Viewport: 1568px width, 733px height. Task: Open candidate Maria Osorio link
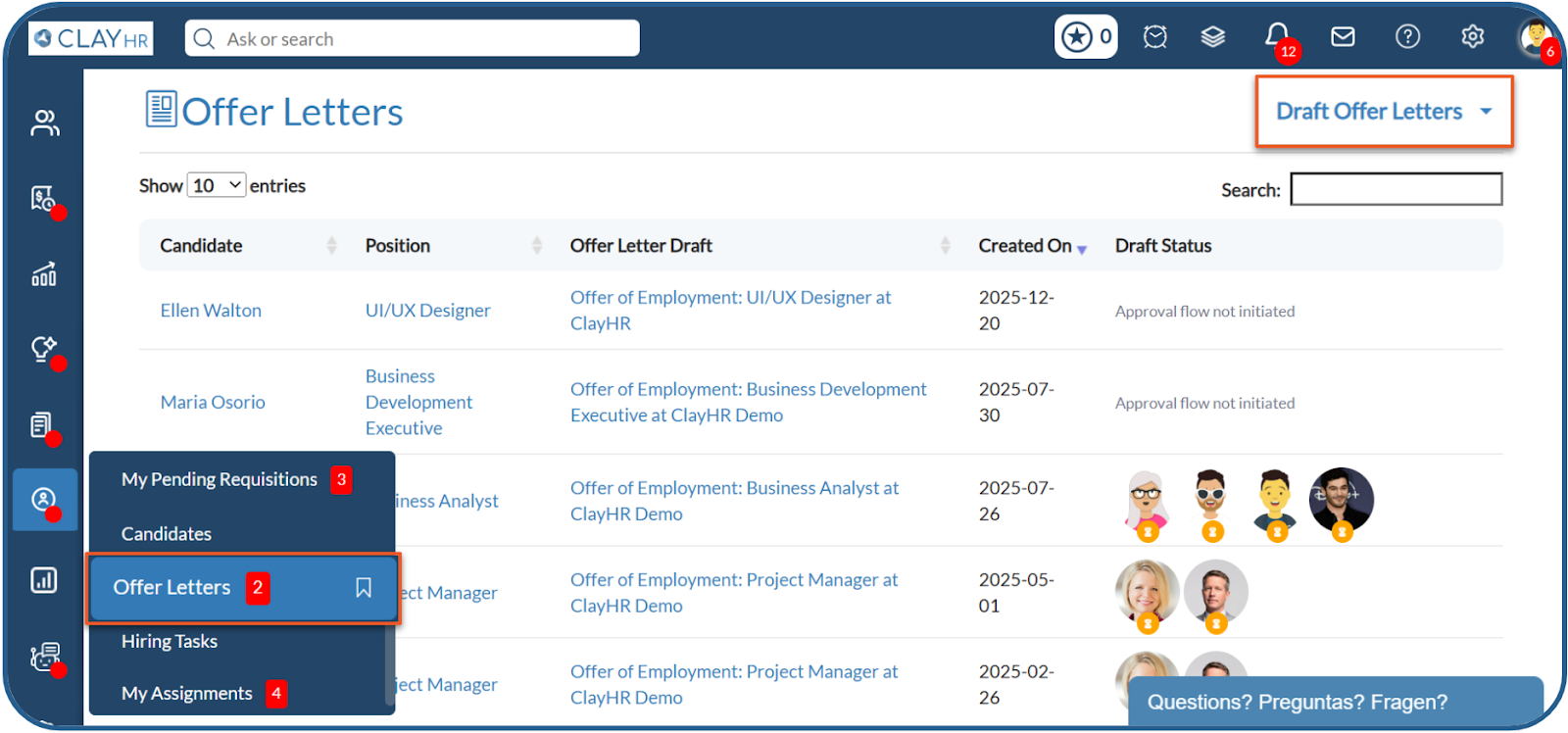213,402
